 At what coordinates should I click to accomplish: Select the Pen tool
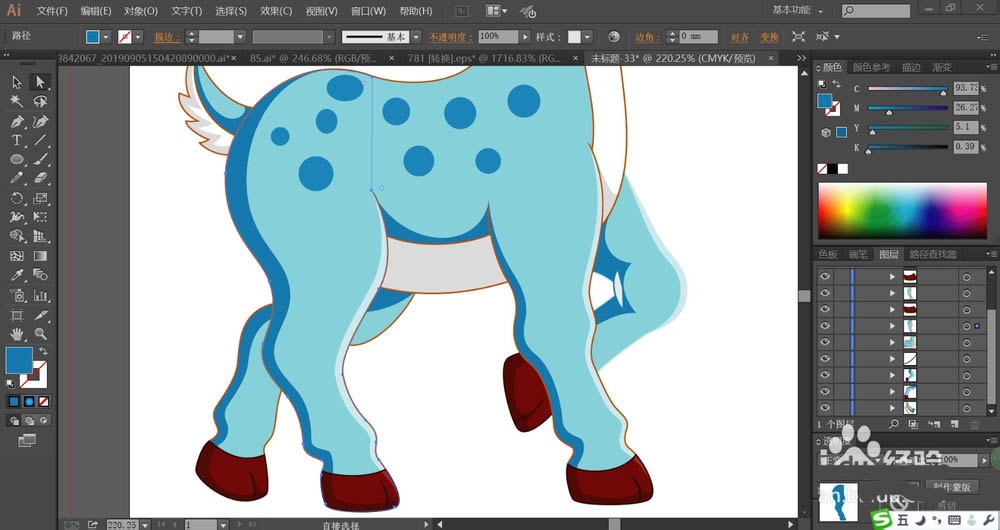pyautogui.click(x=17, y=121)
